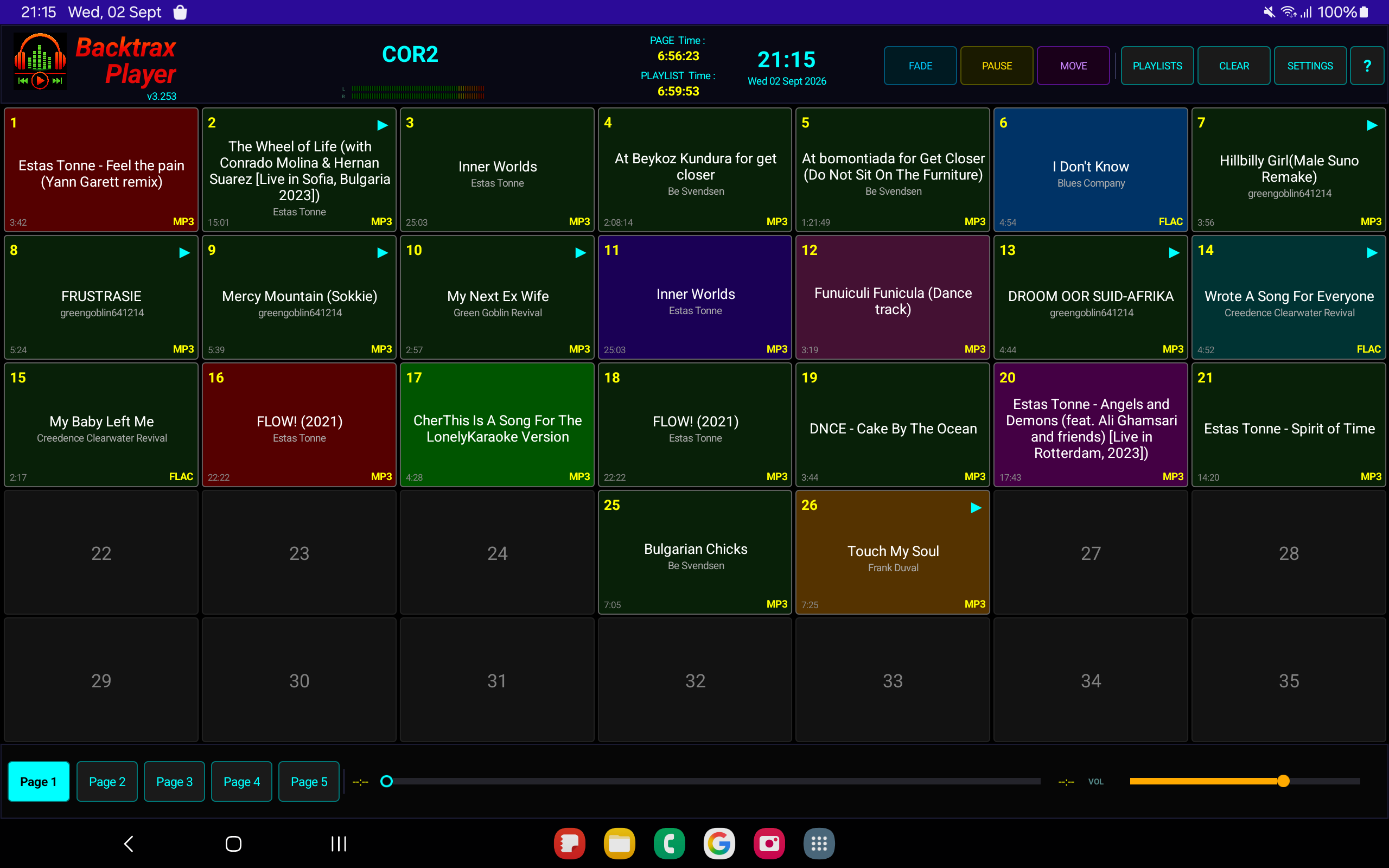
Task: Toggle MOVE mode button
Action: 1073,66
